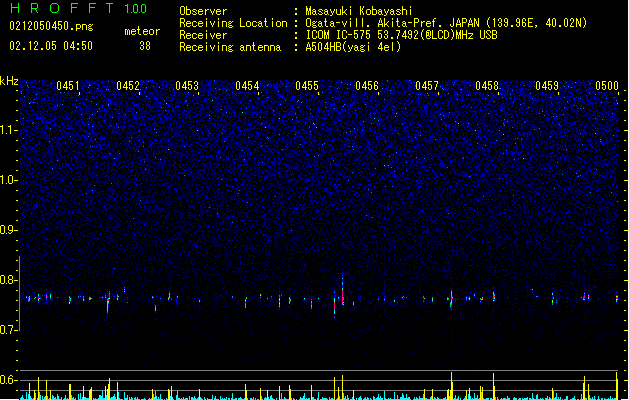Click the 0451 time marker
The height and width of the screenshot is (400, 629).
coord(68,85)
